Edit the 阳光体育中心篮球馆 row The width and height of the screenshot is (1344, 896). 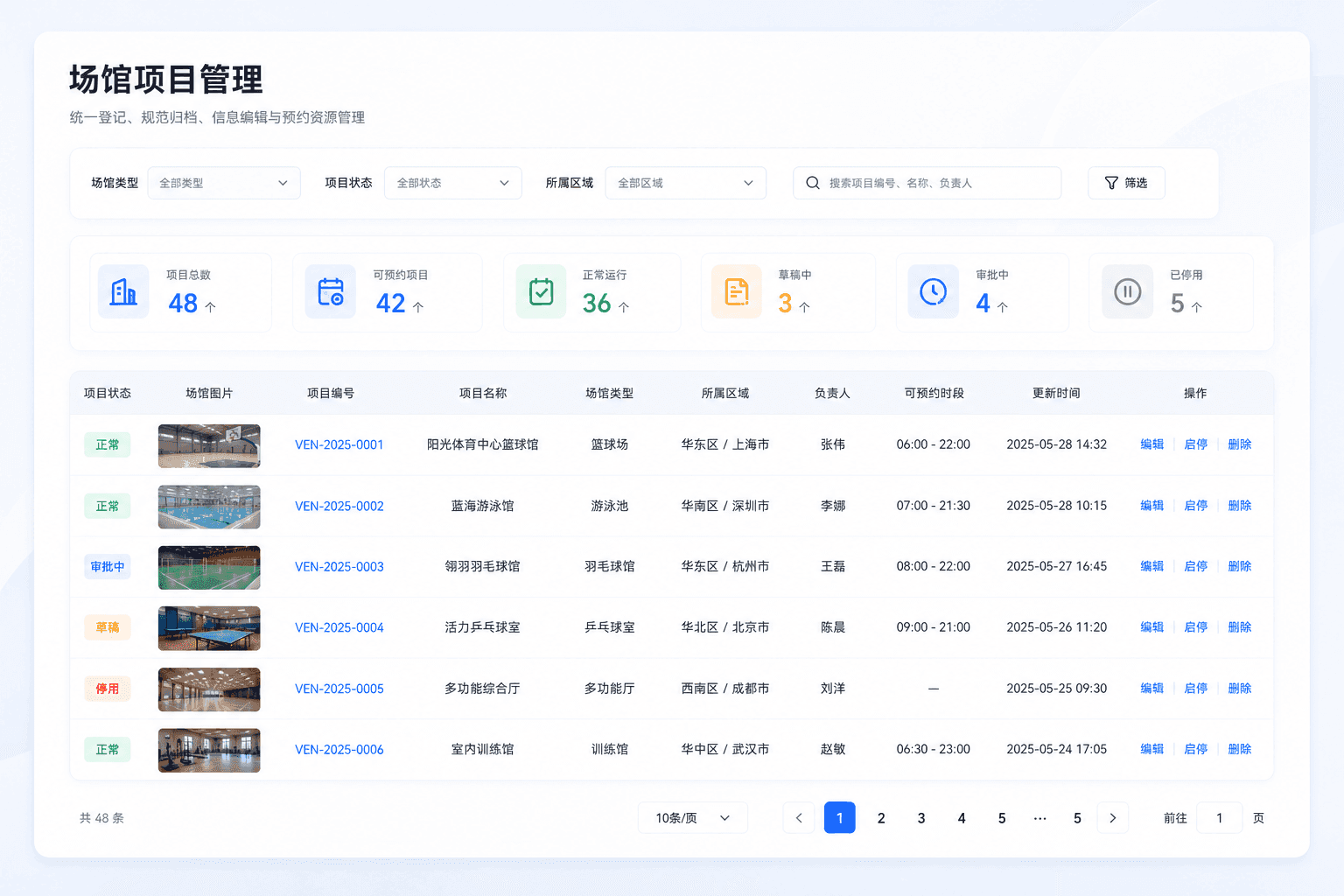(1152, 444)
